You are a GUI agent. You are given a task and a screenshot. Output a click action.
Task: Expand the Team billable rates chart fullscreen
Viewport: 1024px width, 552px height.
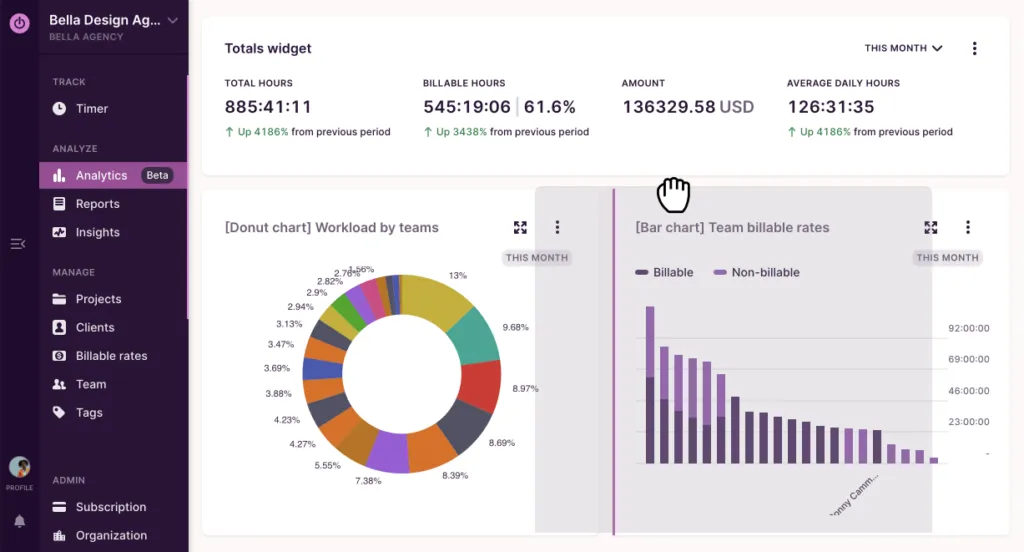click(931, 228)
